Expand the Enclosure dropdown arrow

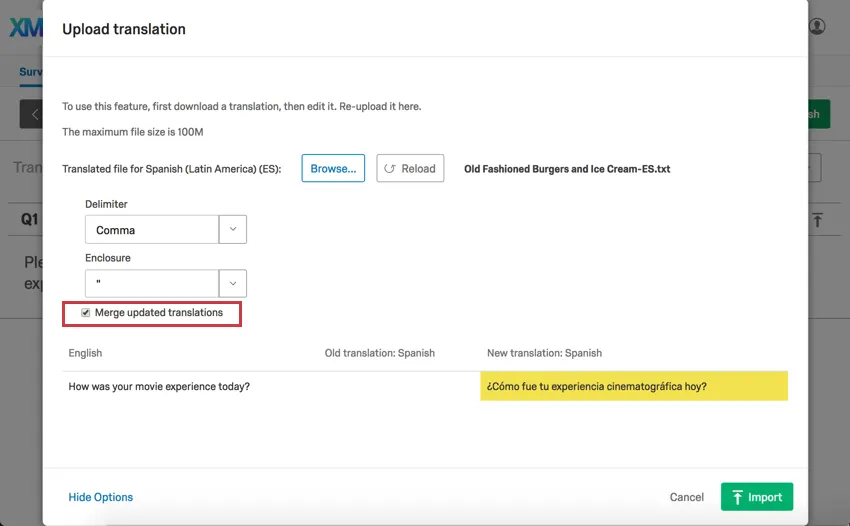click(x=232, y=283)
